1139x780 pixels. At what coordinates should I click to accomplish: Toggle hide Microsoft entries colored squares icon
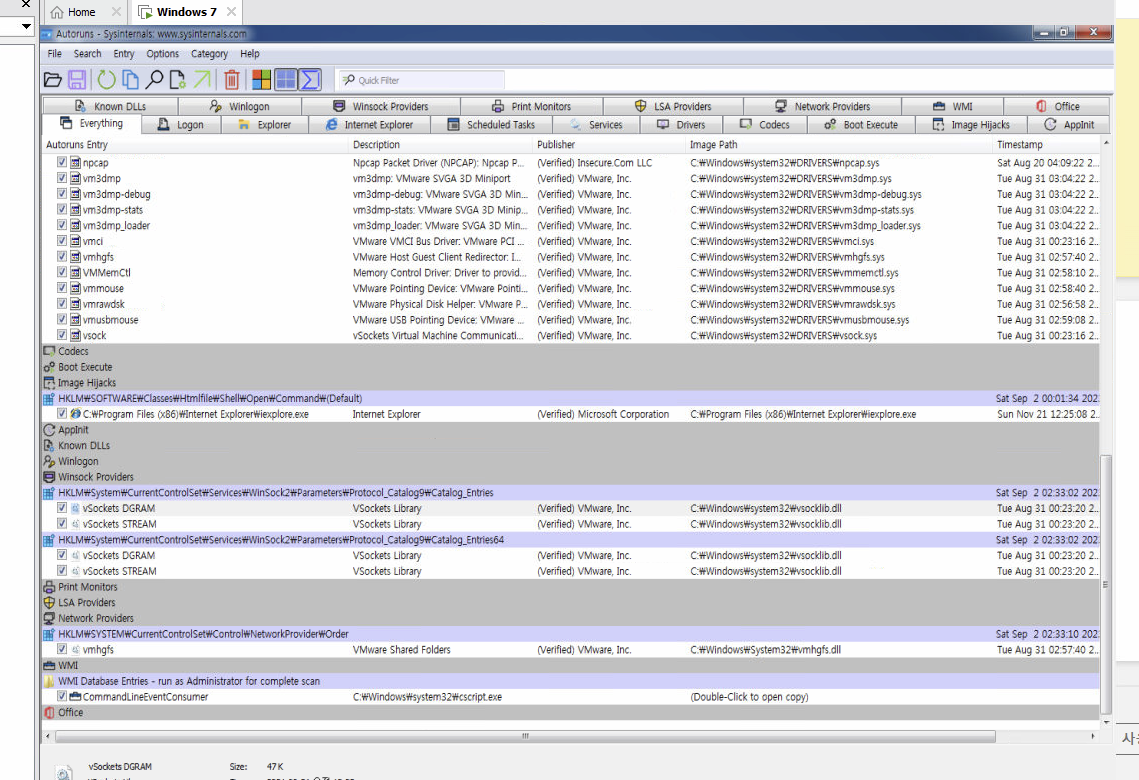(x=262, y=80)
